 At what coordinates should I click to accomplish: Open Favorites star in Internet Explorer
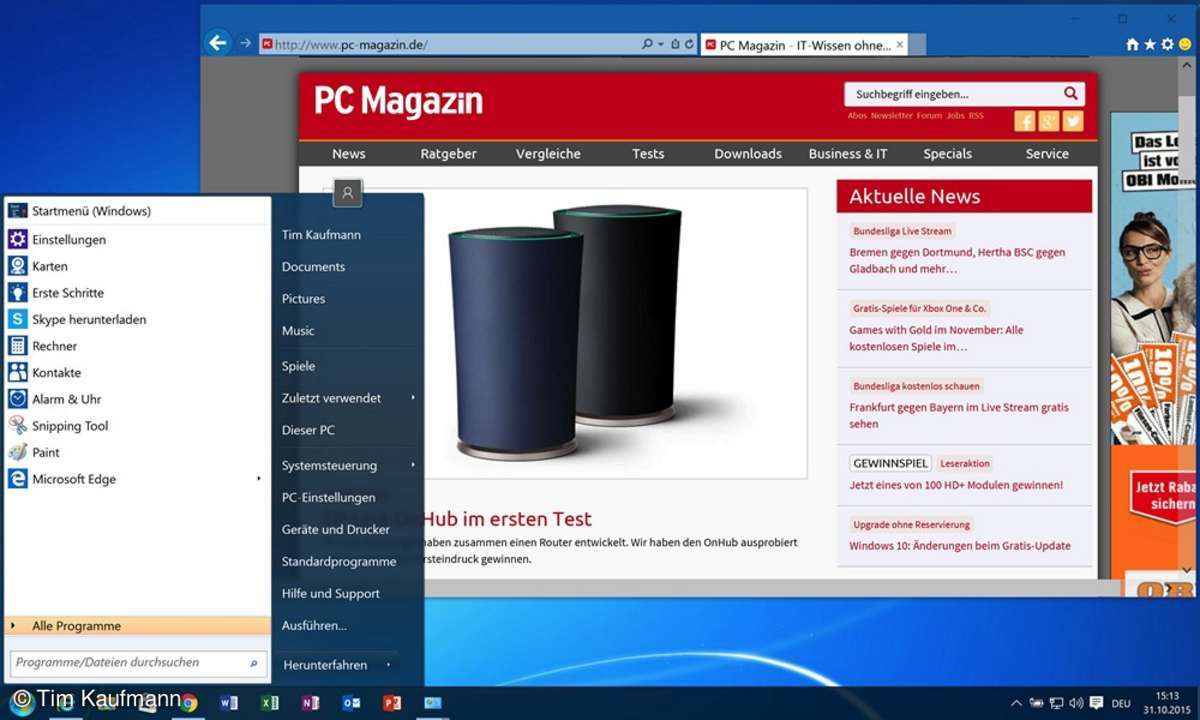coord(1150,44)
